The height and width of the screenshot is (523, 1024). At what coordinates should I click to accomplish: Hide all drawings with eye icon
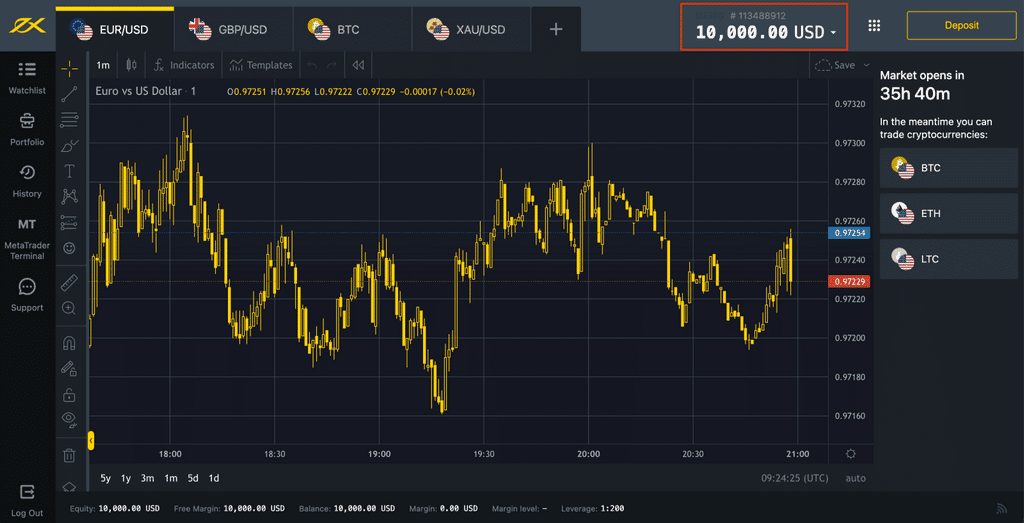click(x=69, y=418)
